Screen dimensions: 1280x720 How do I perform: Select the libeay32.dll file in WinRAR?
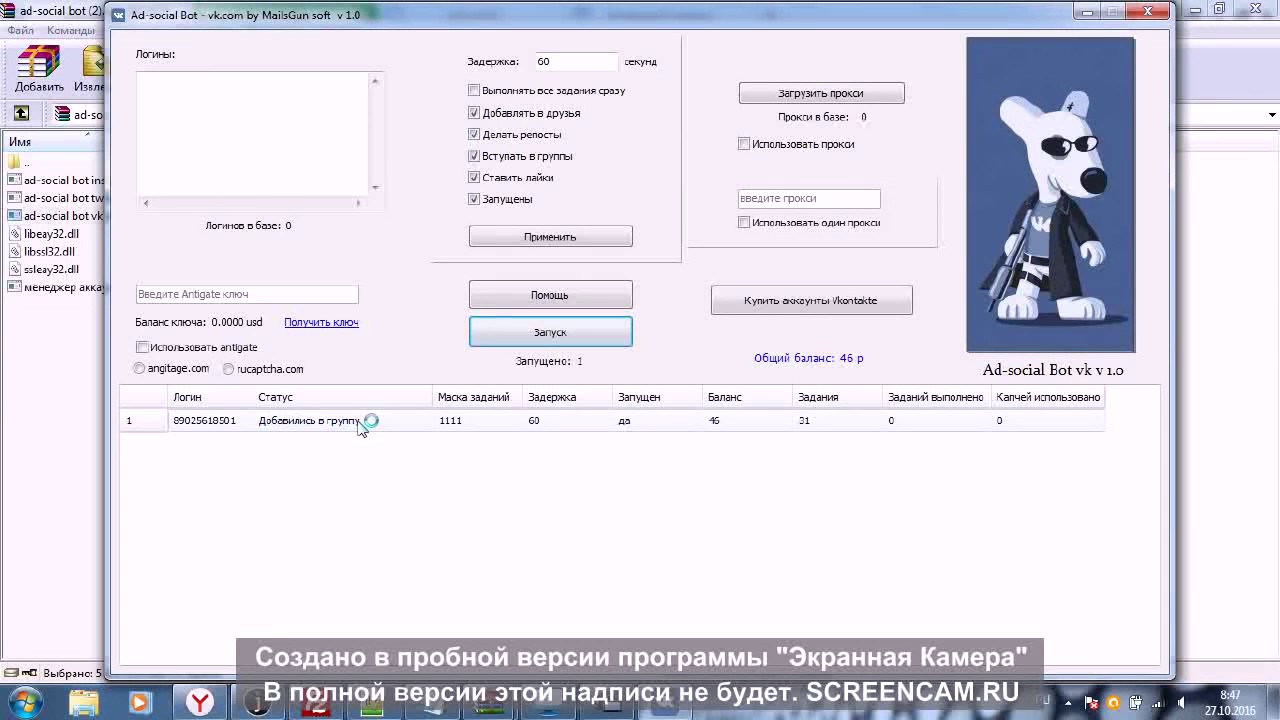[51, 234]
